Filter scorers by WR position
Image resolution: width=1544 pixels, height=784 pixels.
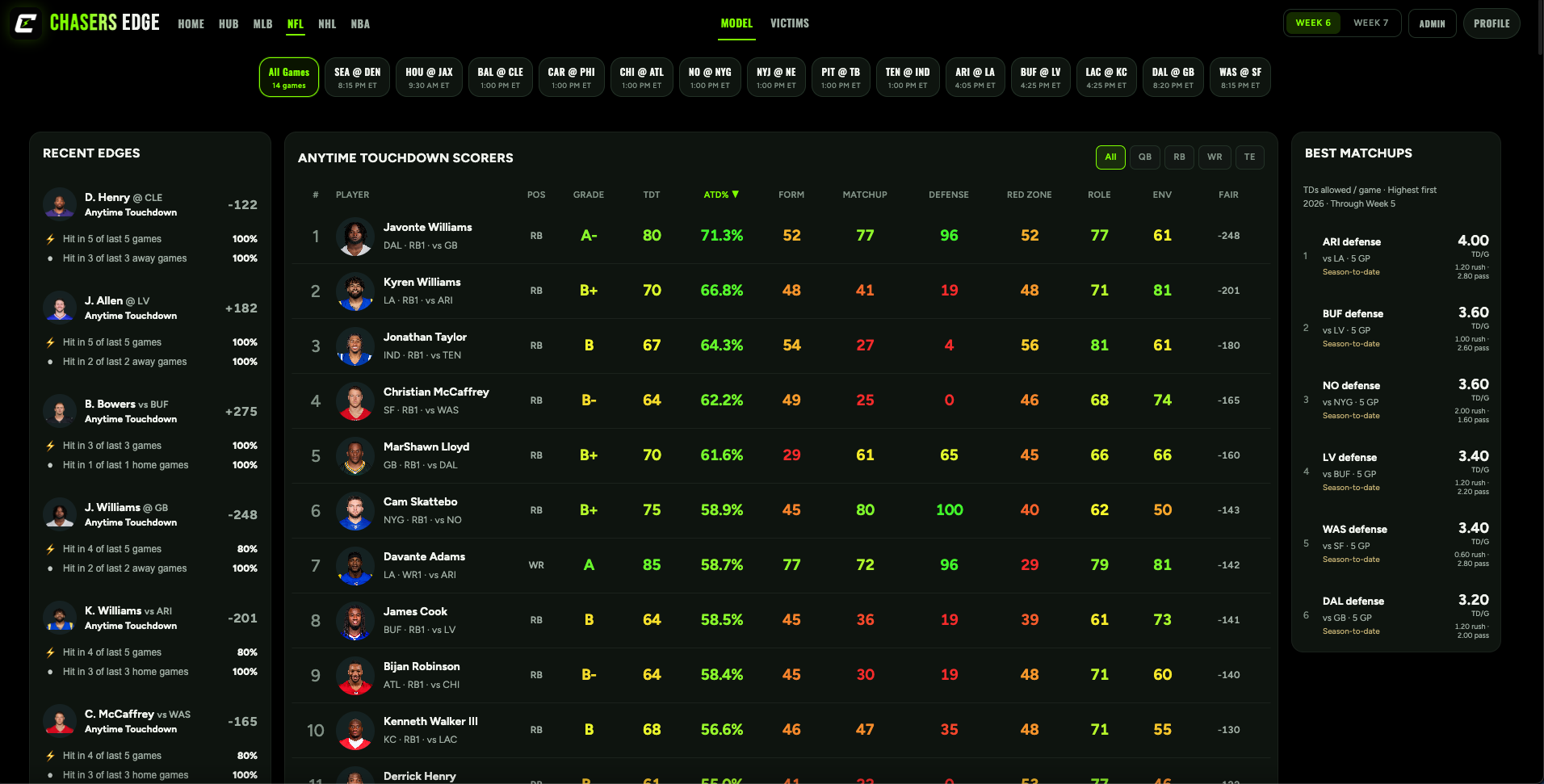[1215, 157]
